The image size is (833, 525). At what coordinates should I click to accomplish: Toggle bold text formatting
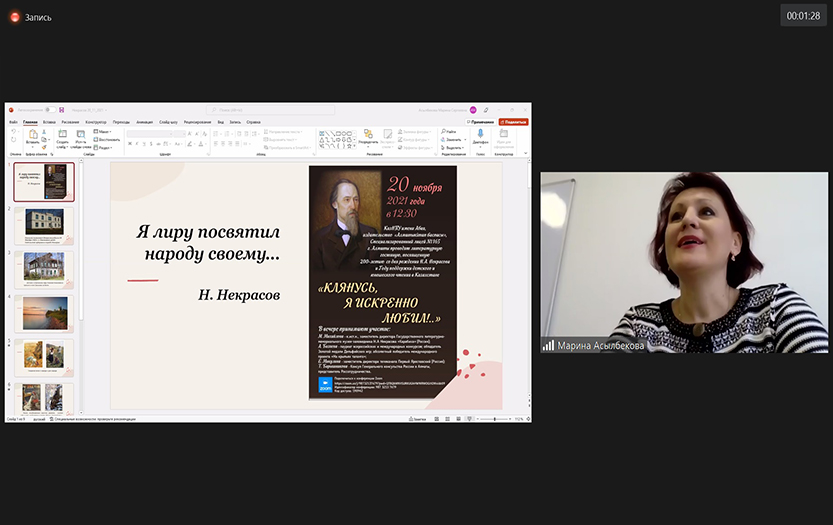coord(130,143)
